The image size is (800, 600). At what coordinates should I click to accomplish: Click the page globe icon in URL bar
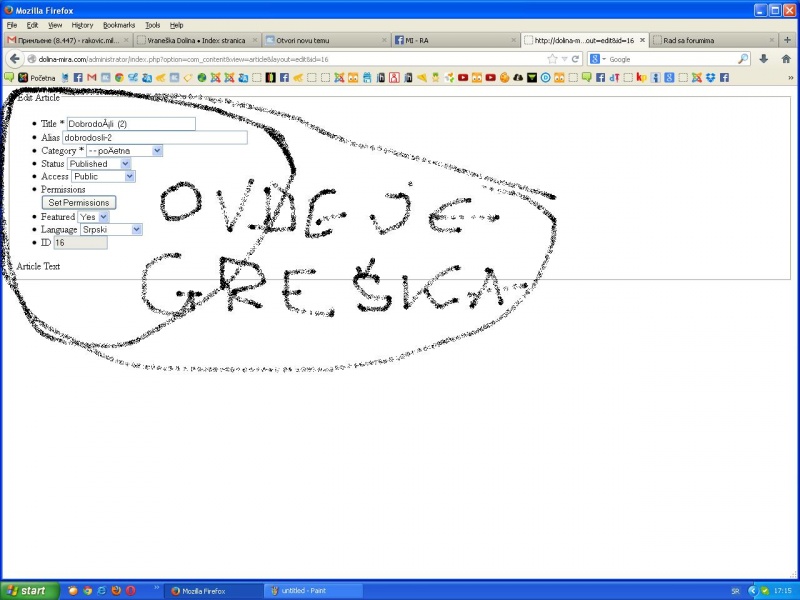pos(32,59)
